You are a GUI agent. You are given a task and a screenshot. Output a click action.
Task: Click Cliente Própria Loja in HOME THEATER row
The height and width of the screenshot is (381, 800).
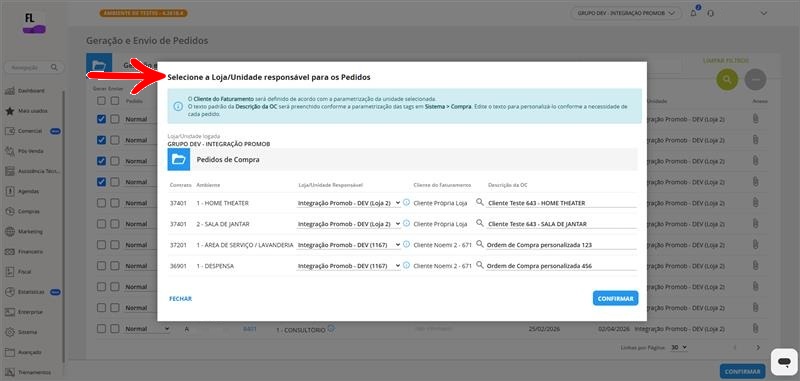coord(440,203)
